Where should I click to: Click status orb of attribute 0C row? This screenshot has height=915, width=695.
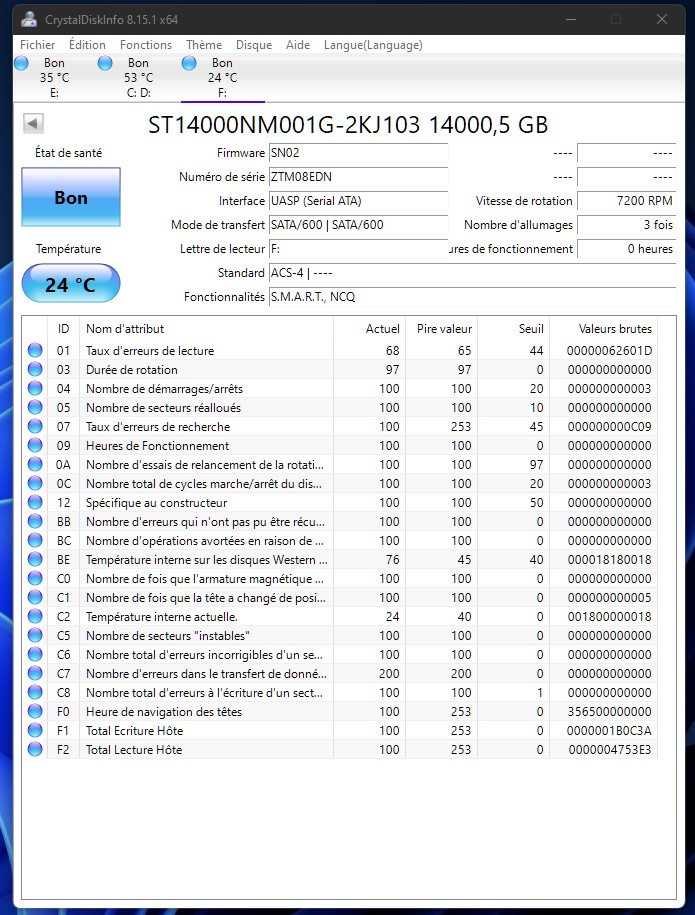[35, 483]
